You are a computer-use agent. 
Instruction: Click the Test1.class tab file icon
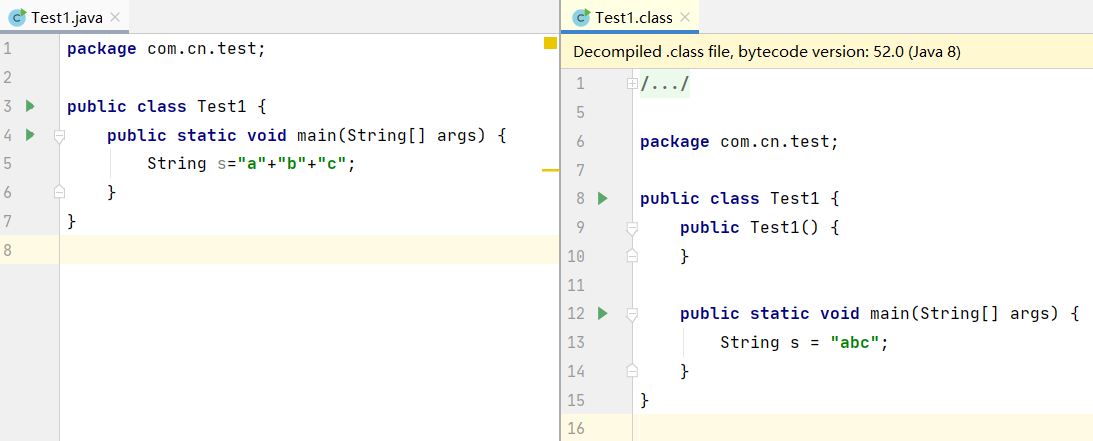(x=581, y=17)
